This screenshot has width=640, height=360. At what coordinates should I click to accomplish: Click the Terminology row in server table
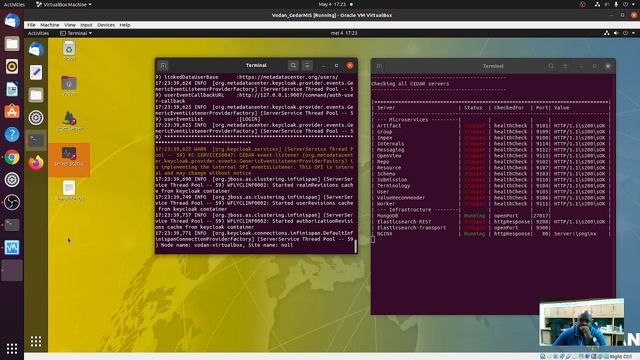click(491, 186)
